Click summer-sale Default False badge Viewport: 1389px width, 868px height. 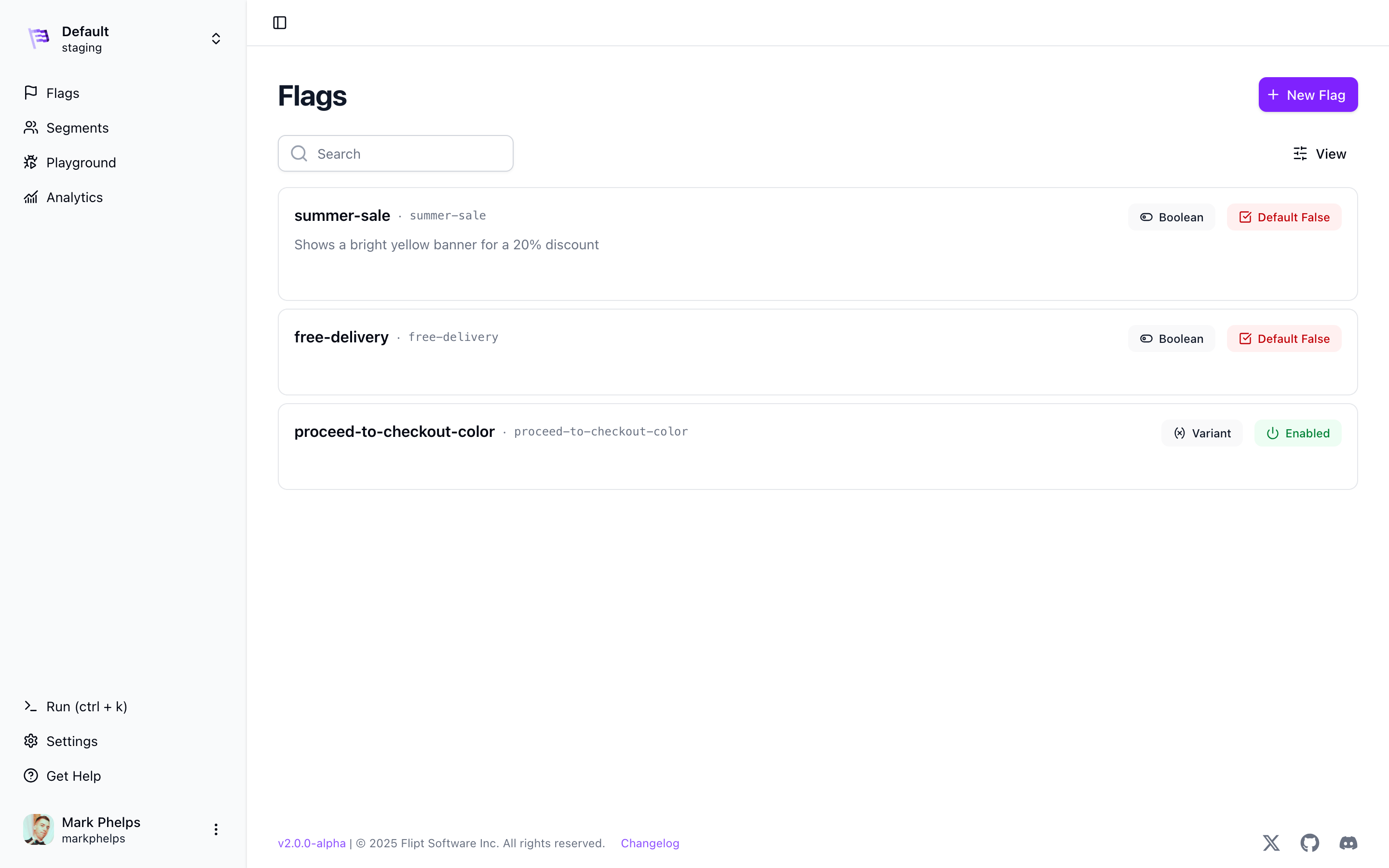(x=1284, y=217)
